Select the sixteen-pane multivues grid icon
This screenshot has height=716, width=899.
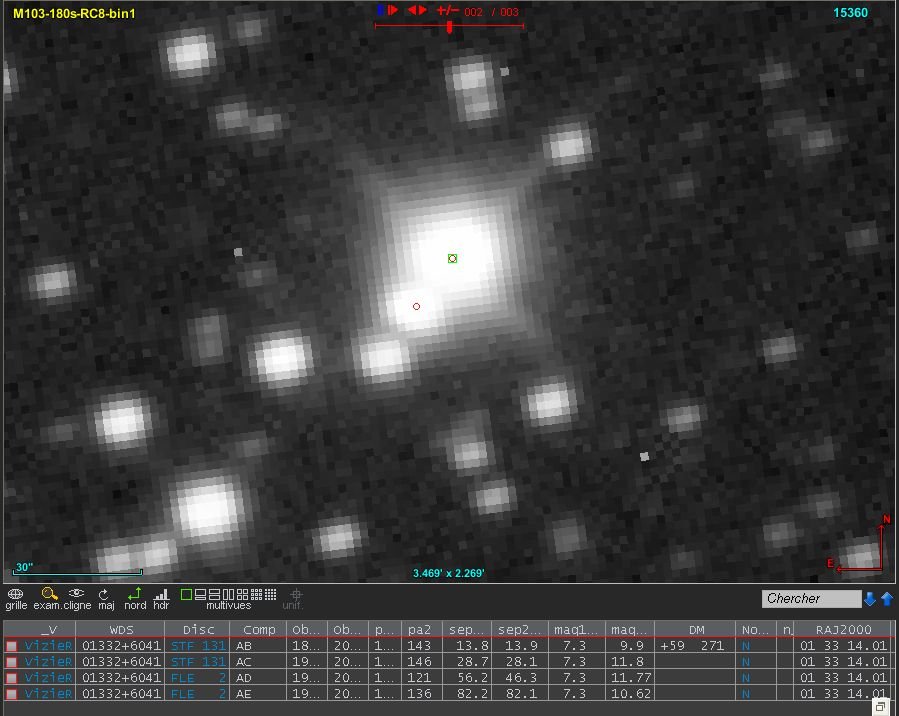click(269, 596)
